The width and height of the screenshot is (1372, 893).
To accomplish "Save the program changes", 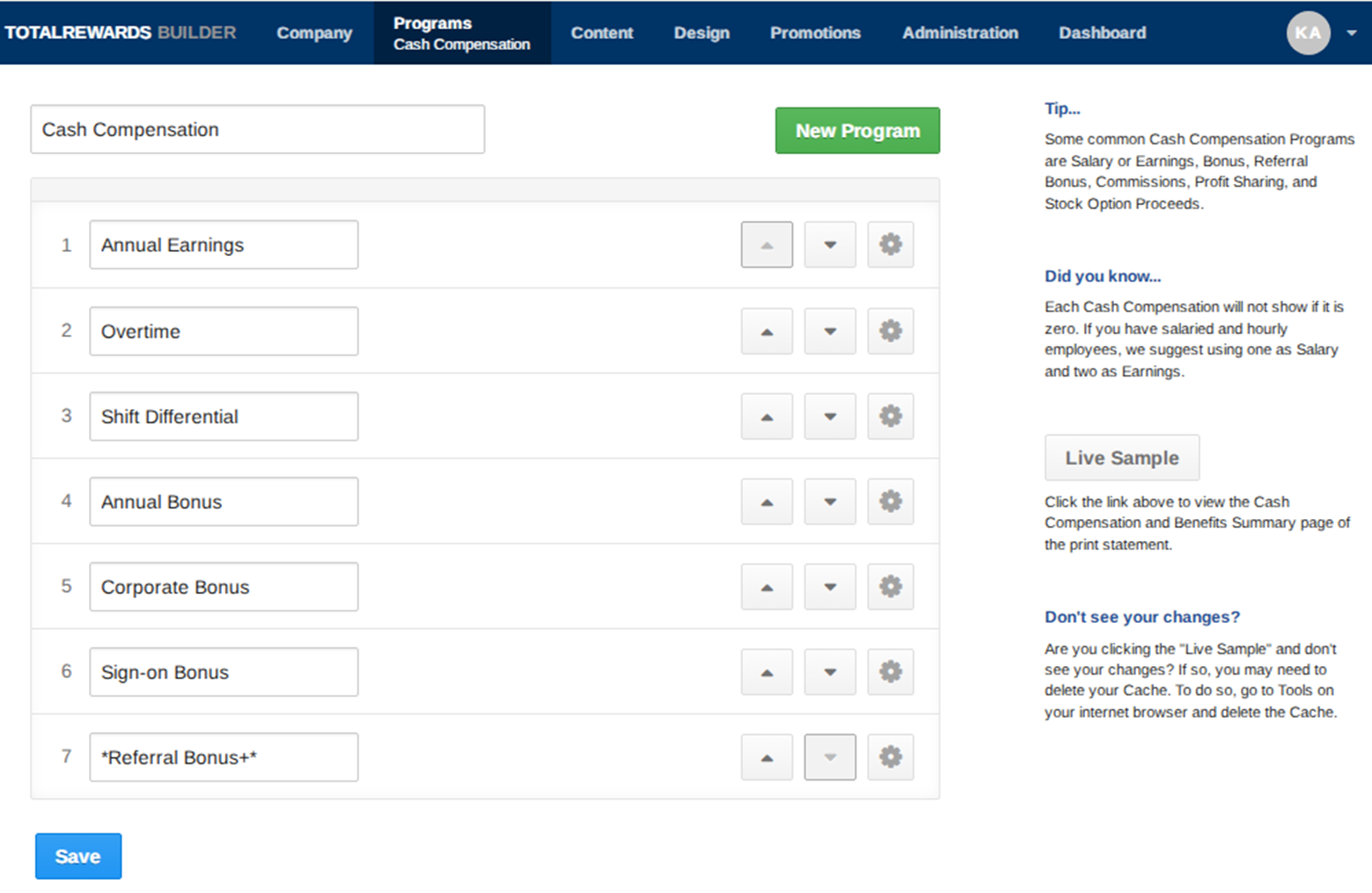I will pyautogui.click(x=78, y=856).
